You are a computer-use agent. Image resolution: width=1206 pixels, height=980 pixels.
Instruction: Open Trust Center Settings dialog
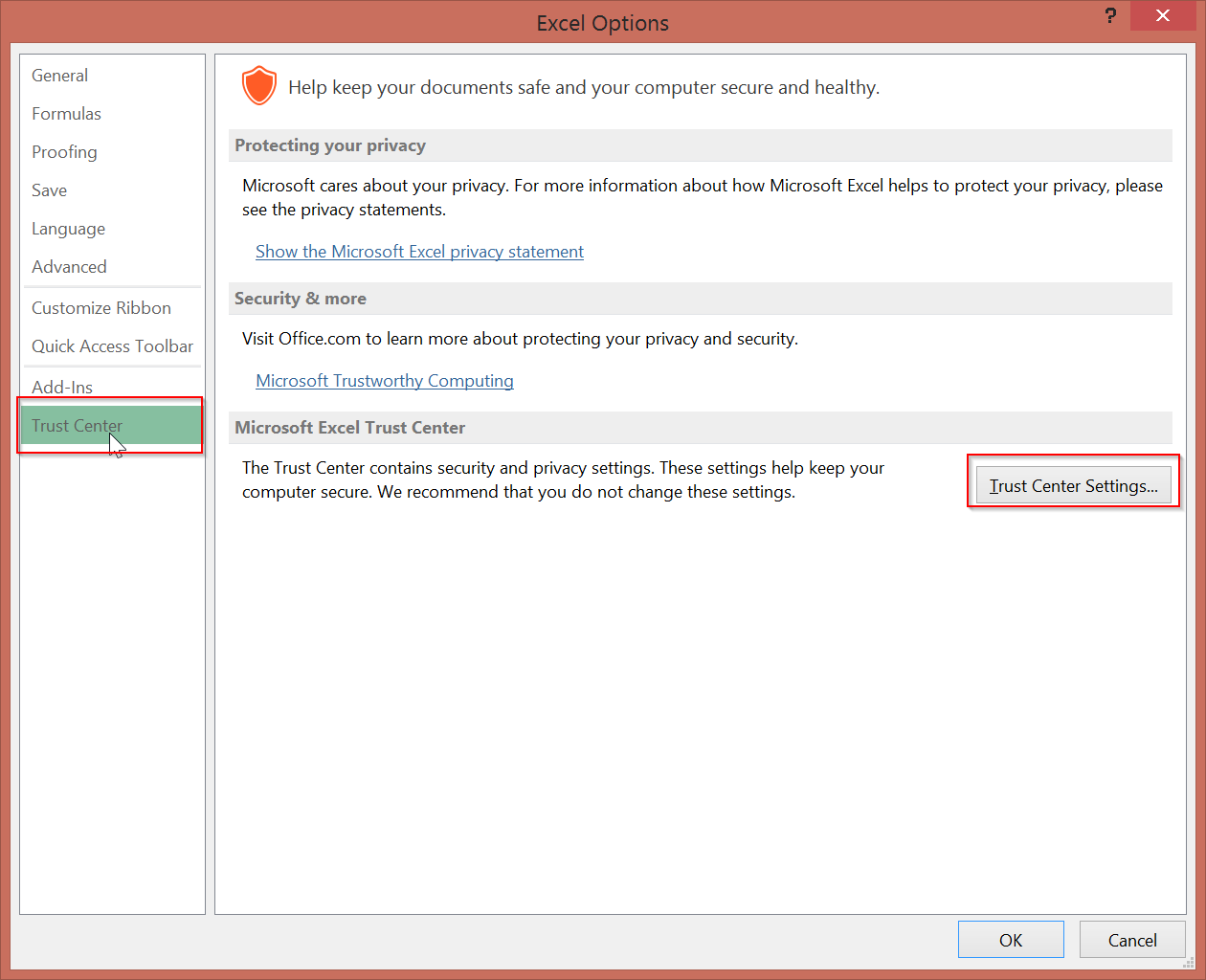[x=1073, y=486]
